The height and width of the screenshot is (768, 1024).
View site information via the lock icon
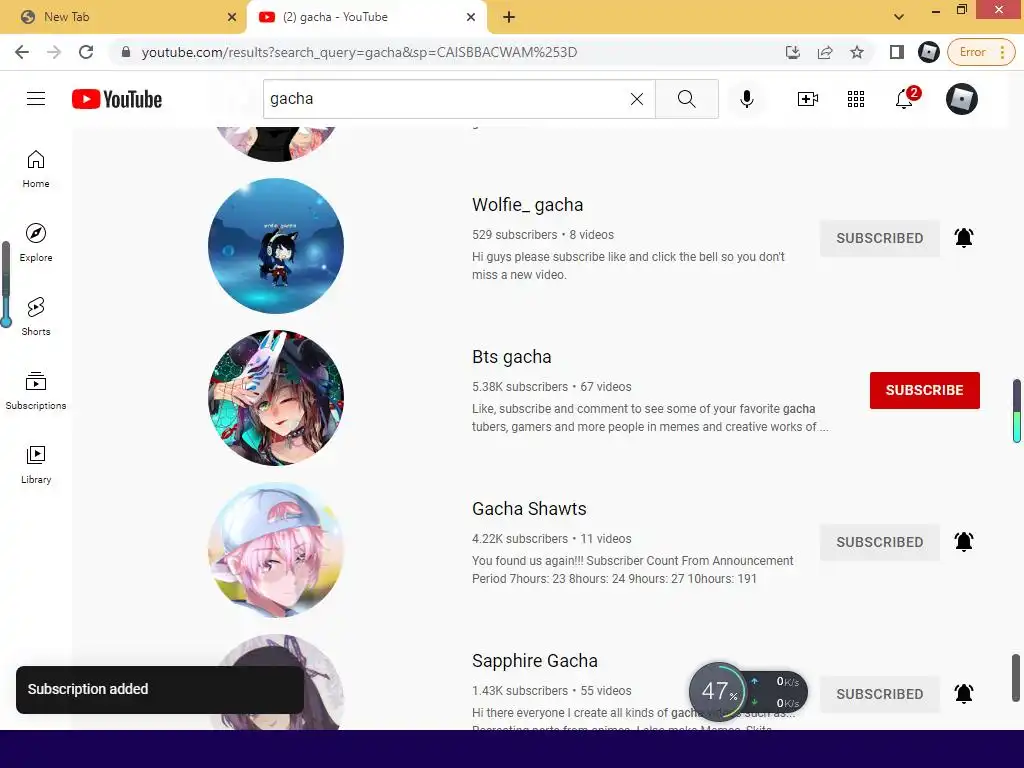coord(126,52)
